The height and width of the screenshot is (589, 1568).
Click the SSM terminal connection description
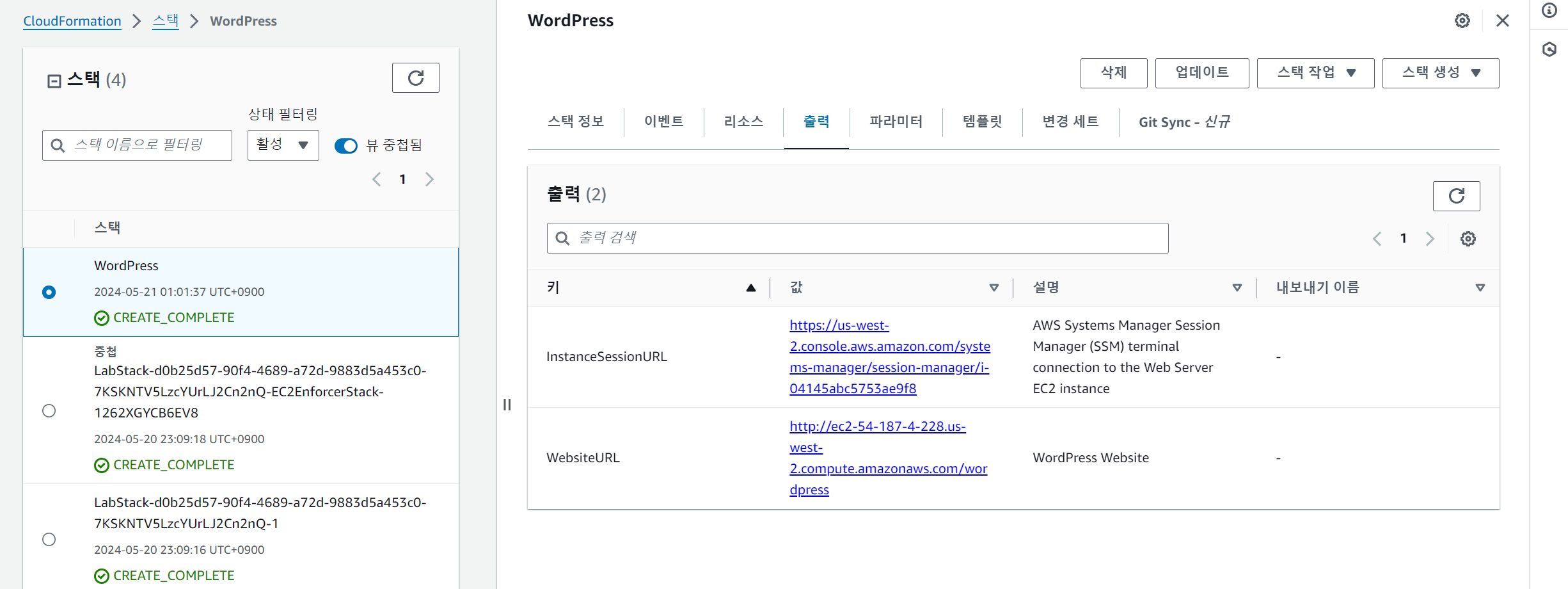coord(1126,357)
